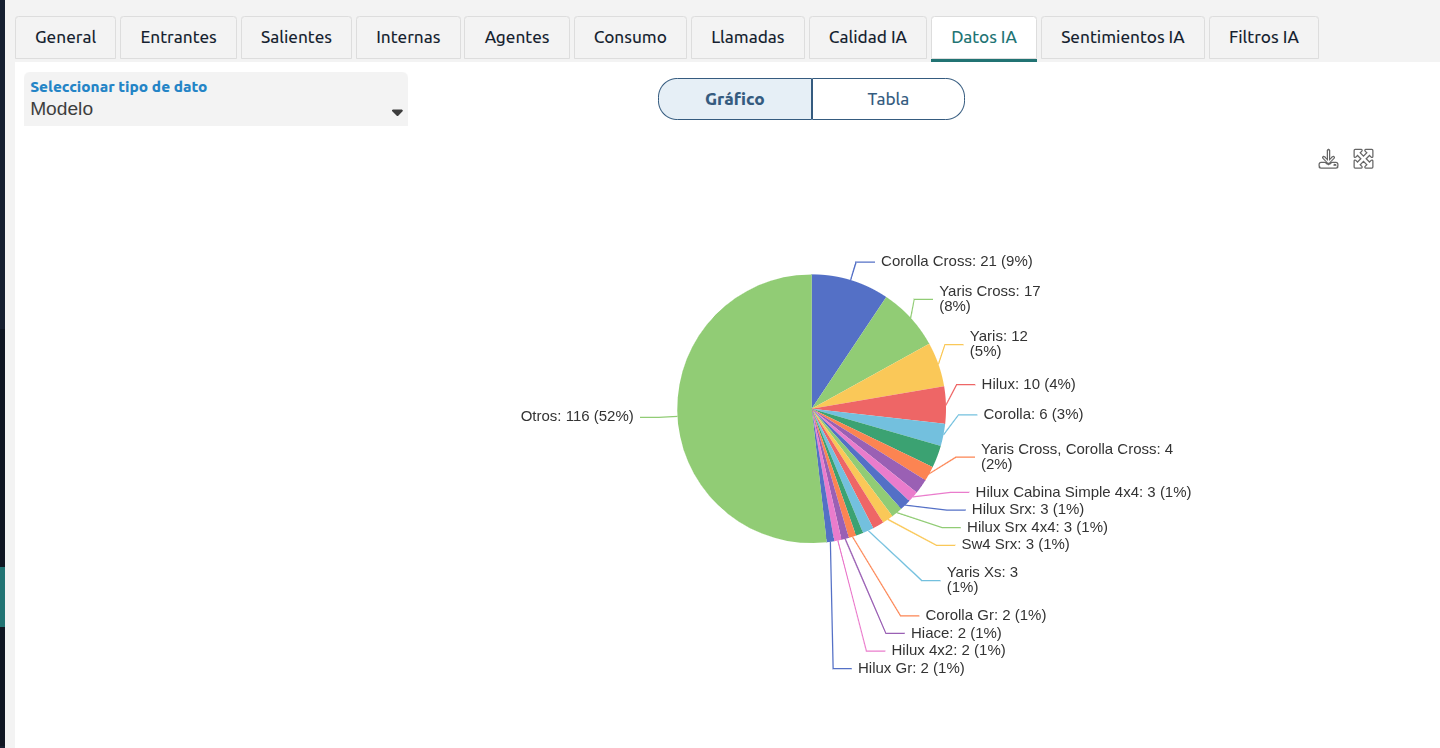This screenshot has width=1440, height=748.
Task: Open the General tab
Action: click(66, 38)
